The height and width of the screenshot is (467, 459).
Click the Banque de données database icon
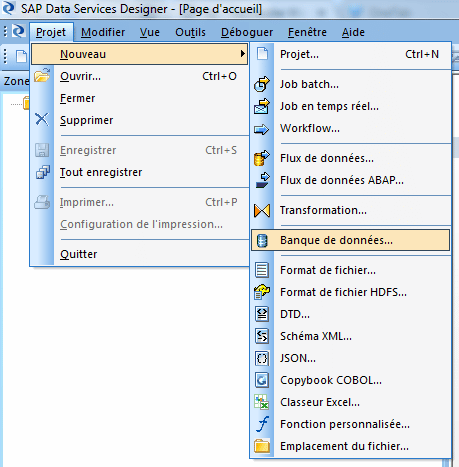pos(262,240)
